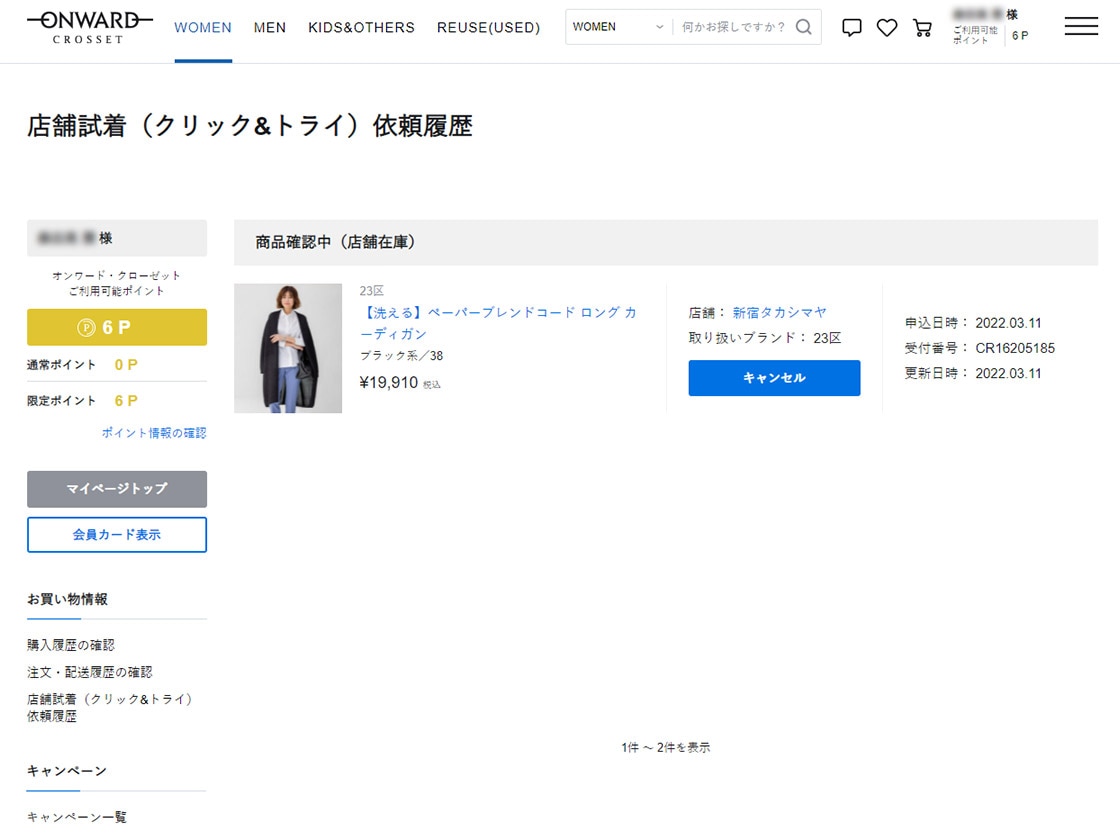Open the site search magnifier icon
This screenshot has width=1120, height=840.
pyautogui.click(x=804, y=27)
